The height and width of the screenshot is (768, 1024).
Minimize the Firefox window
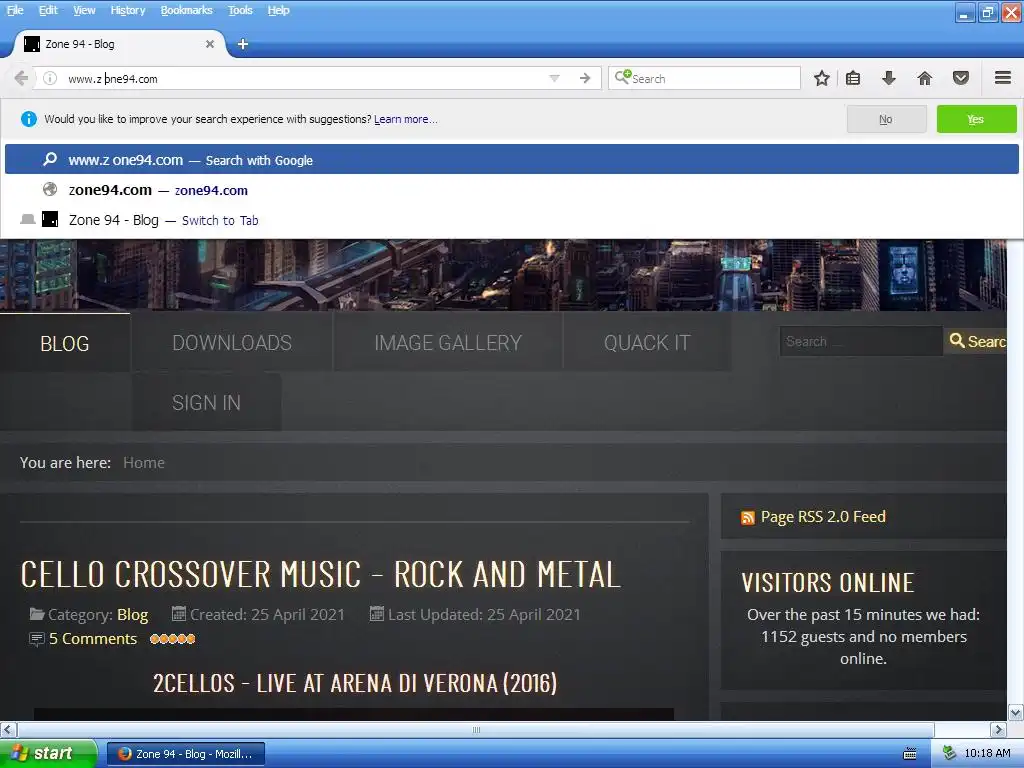965,12
